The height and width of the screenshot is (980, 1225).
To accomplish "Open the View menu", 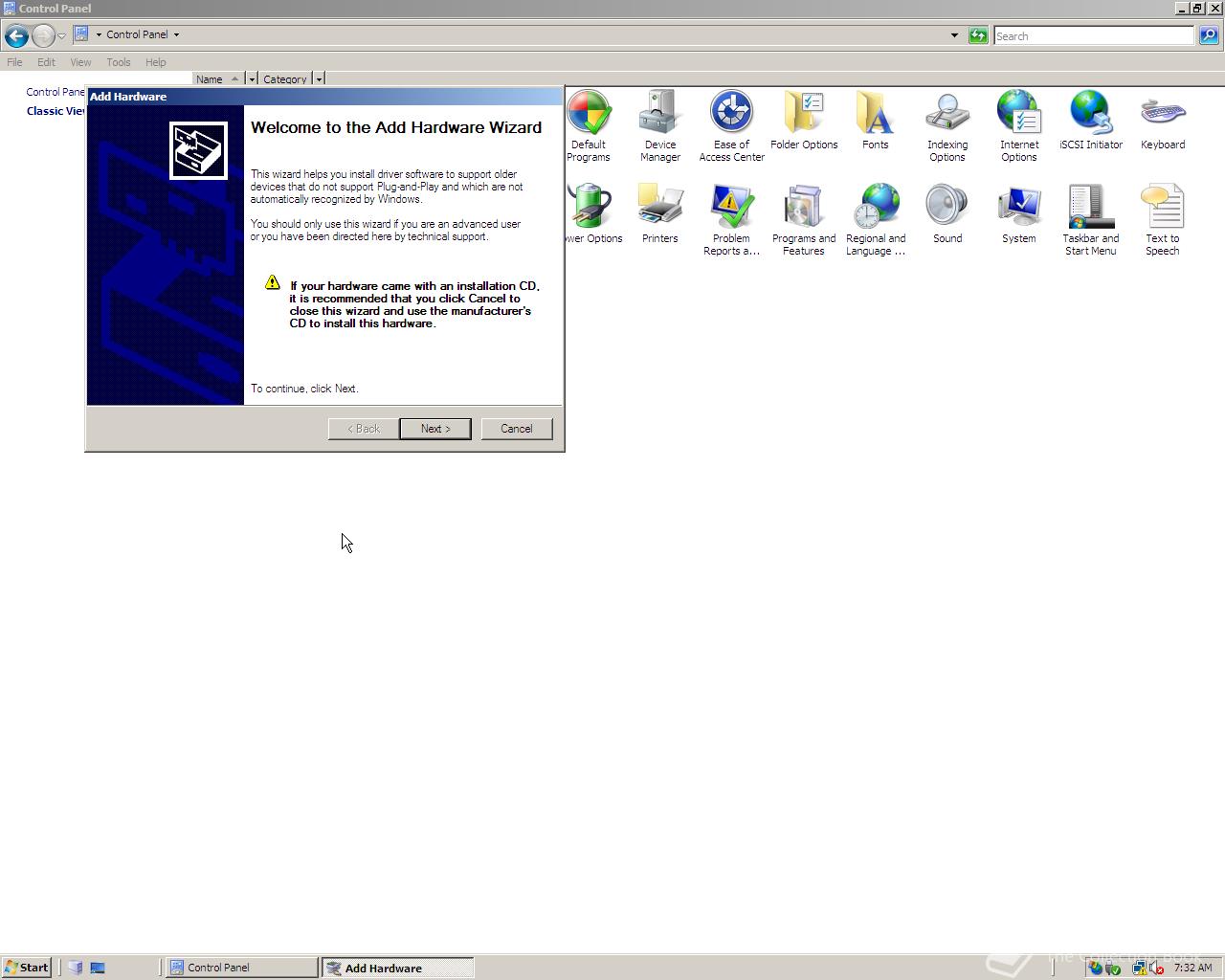I will [x=80, y=62].
